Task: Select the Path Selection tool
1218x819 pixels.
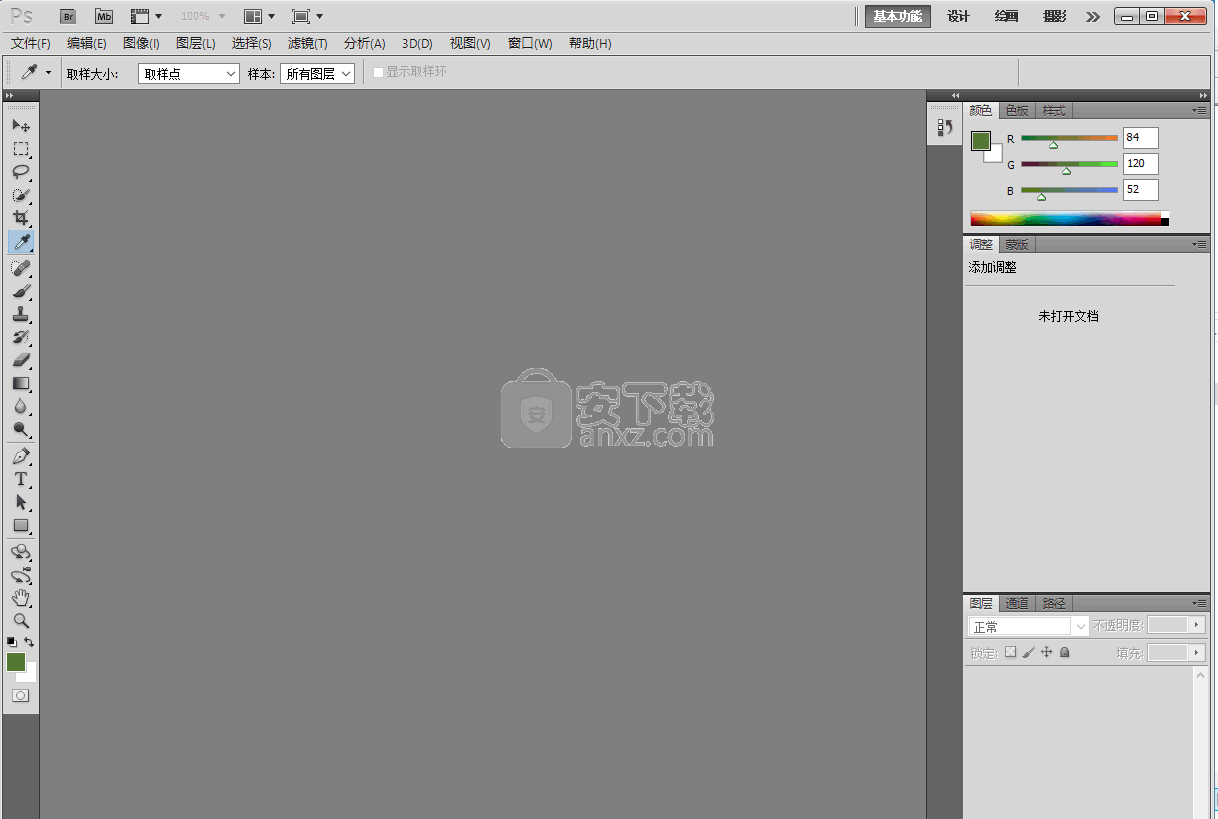Action: (20, 502)
